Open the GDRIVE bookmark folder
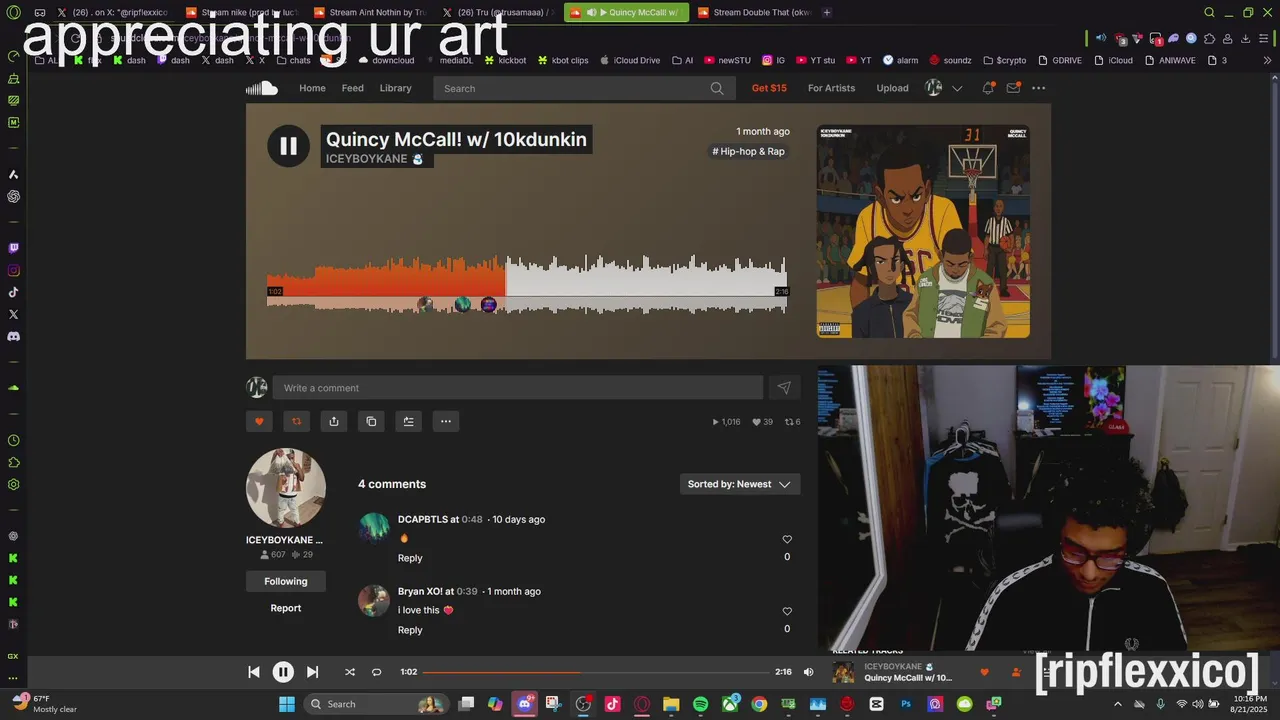Viewport: 1280px width, 720px height. (x=1060, y=60)
